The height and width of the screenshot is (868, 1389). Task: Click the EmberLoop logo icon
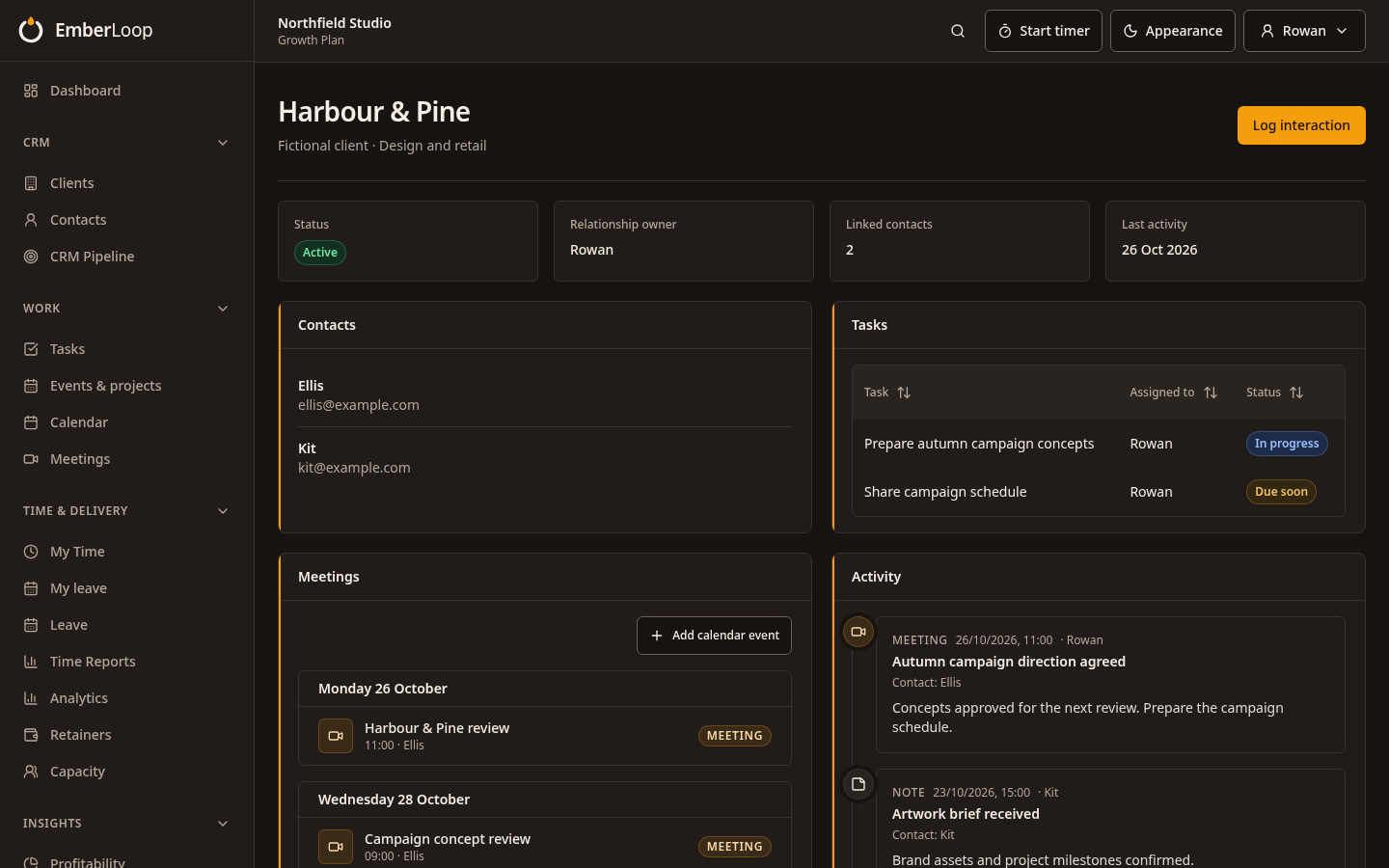pos(31,30)
